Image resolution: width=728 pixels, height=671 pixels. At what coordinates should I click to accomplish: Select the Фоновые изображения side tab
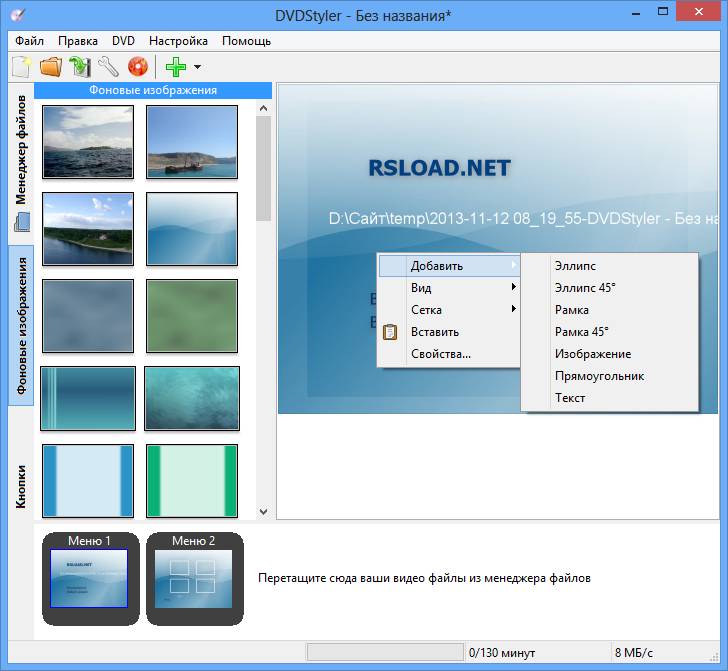21,326
